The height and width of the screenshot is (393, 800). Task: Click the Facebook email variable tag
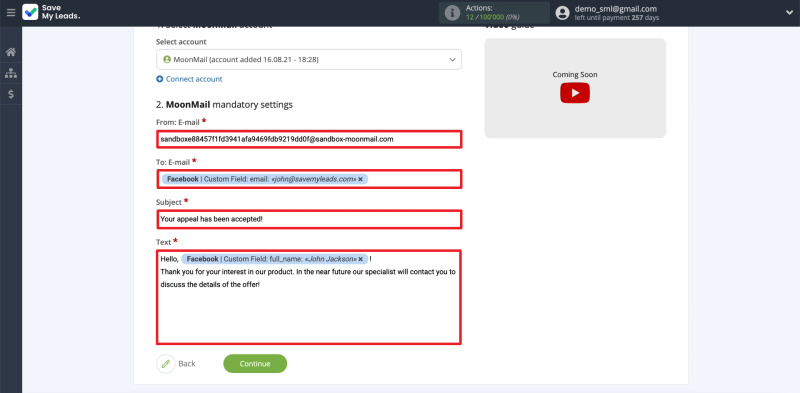point(264,179)
